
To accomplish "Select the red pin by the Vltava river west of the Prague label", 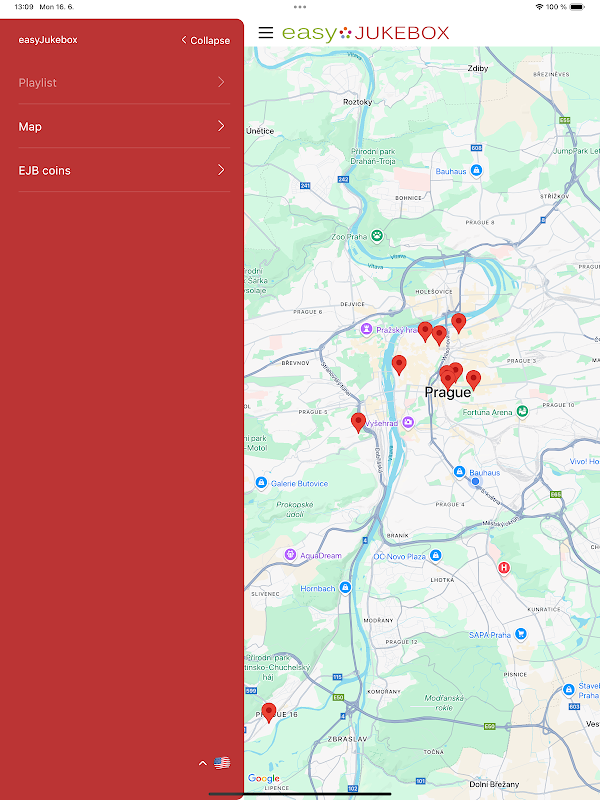I will point(399,365).
